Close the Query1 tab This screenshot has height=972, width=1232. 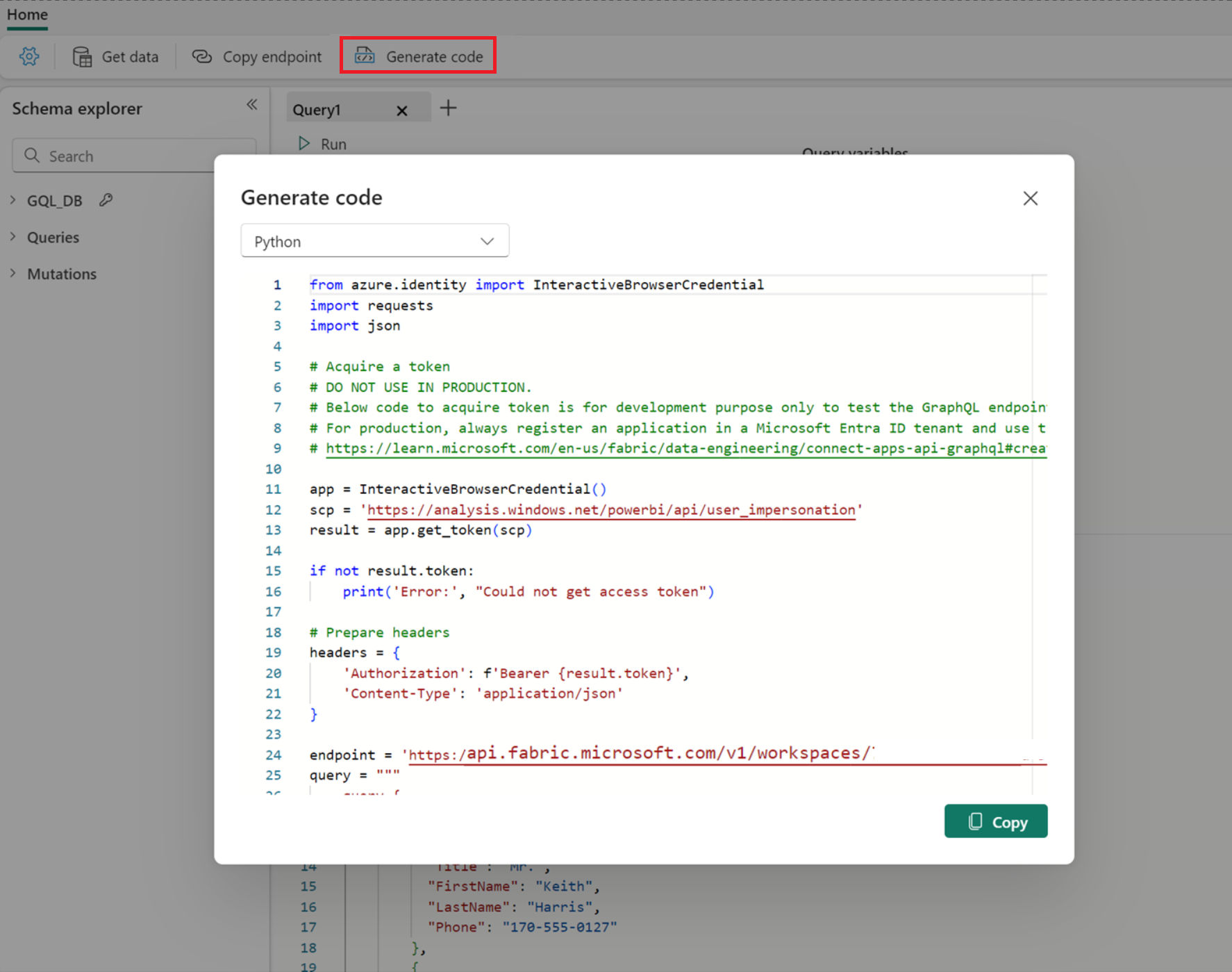[x=401, y=110]
